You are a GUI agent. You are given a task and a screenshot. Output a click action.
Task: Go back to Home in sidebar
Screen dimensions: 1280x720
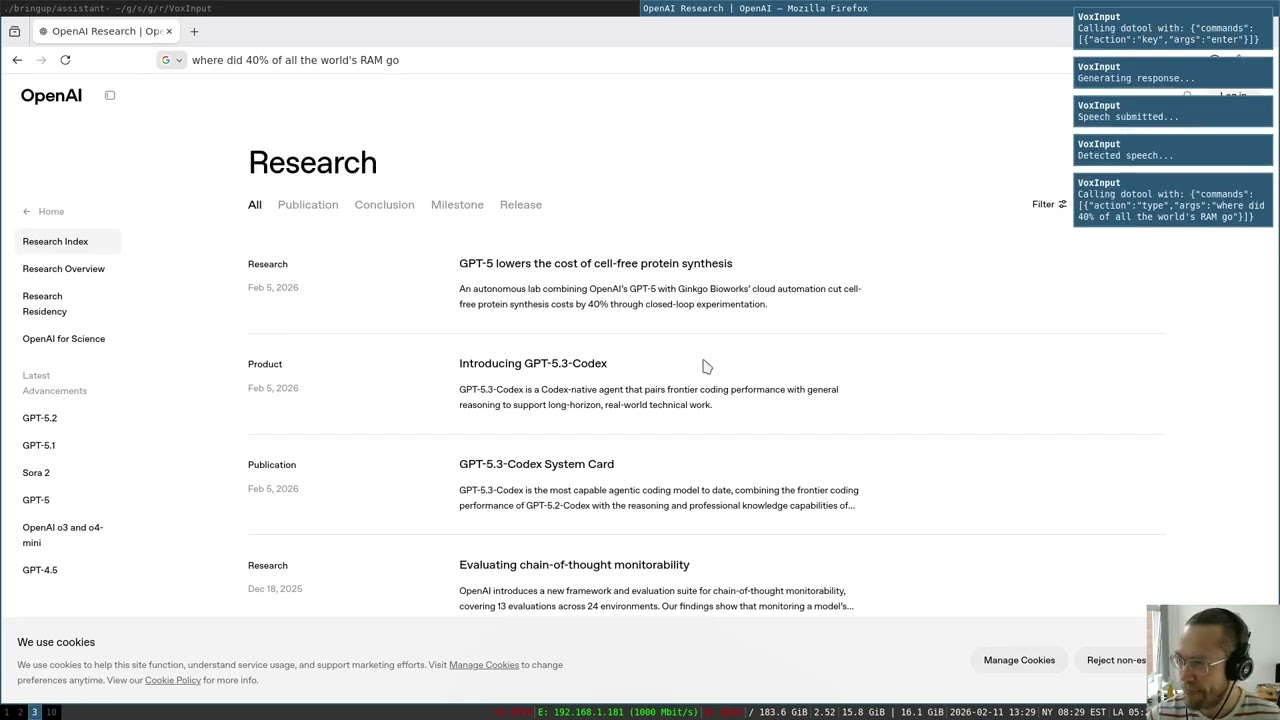click(x=43, y=212)
